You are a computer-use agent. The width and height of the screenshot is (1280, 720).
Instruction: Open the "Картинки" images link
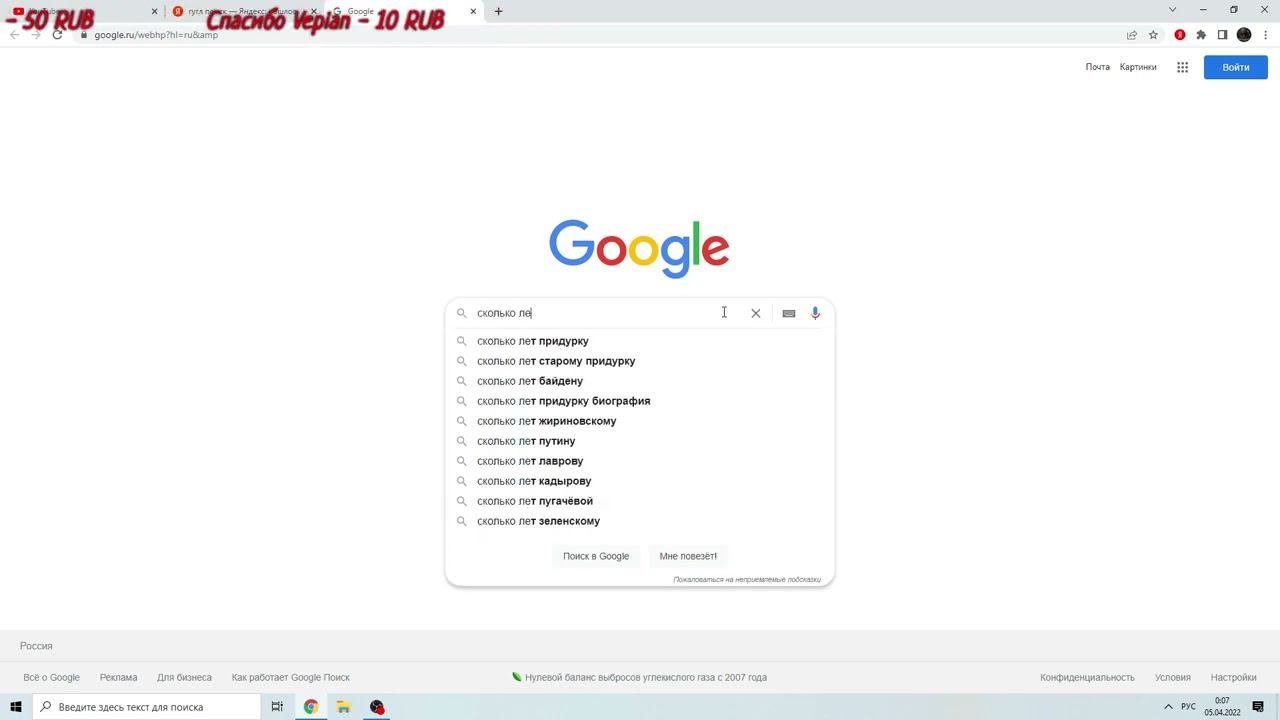(x=1138, y=67)
